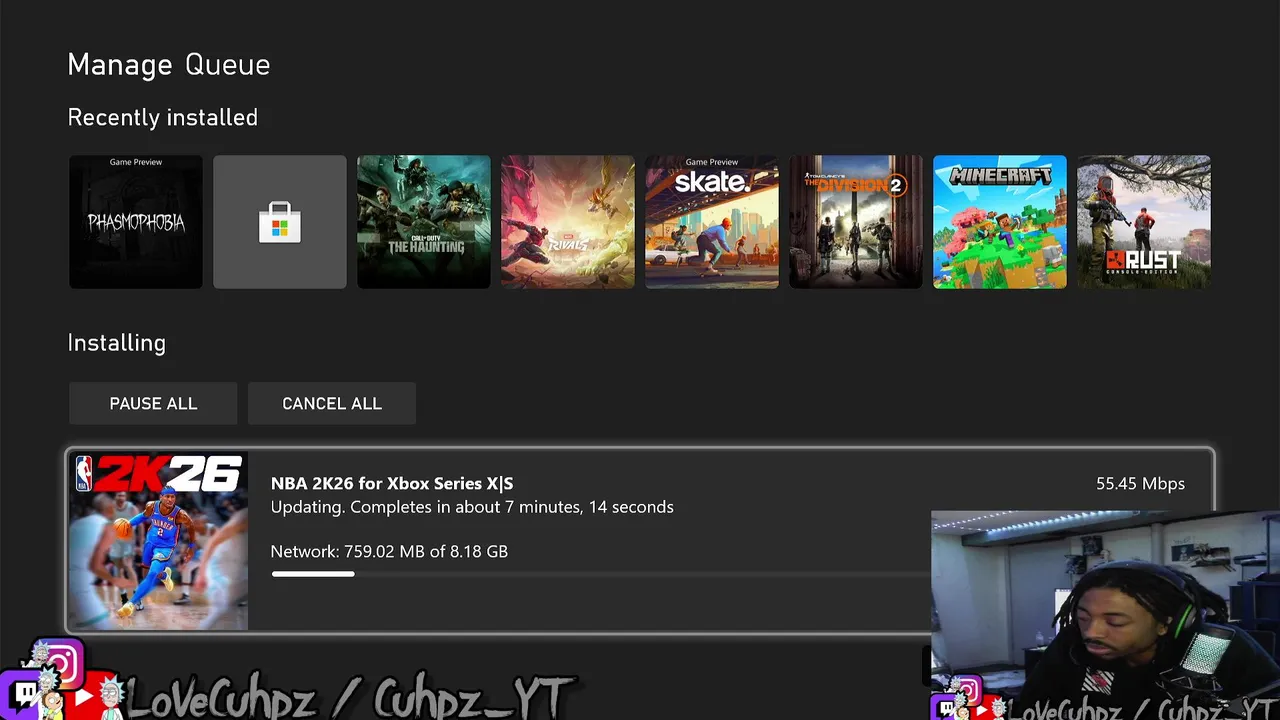1280x720 pixels.
Task: Click the Installing section heading
Action: click(117, 343)
